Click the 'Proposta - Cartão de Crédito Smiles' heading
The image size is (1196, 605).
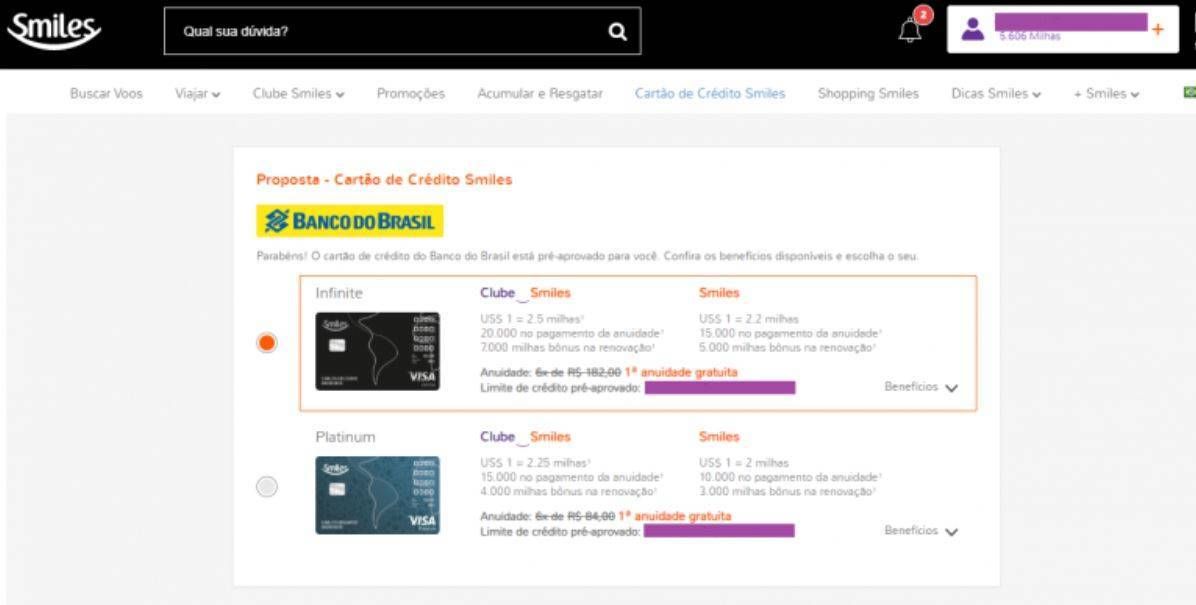(384, 180)
